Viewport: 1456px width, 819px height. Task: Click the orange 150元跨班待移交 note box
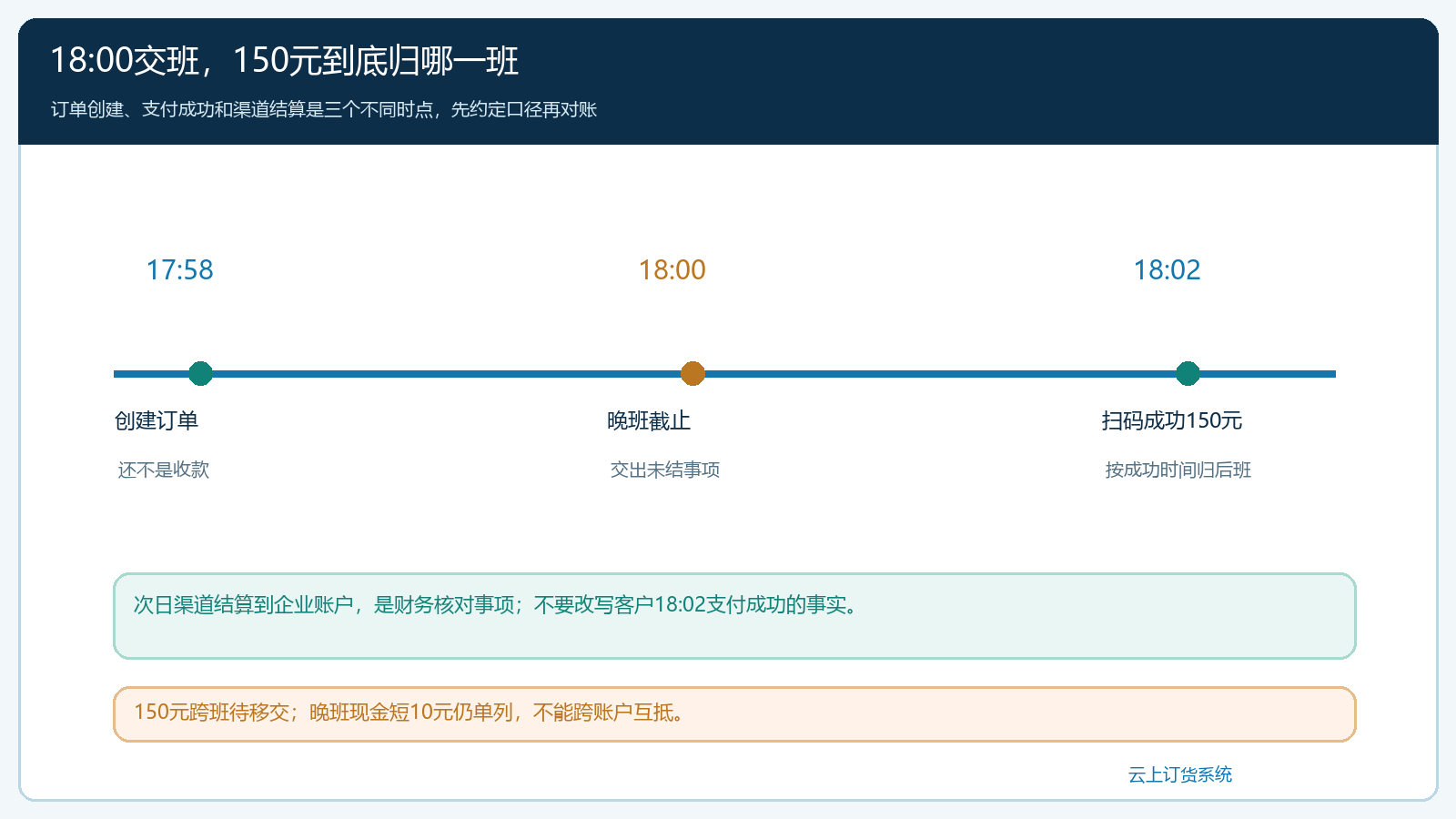[734, 714]
